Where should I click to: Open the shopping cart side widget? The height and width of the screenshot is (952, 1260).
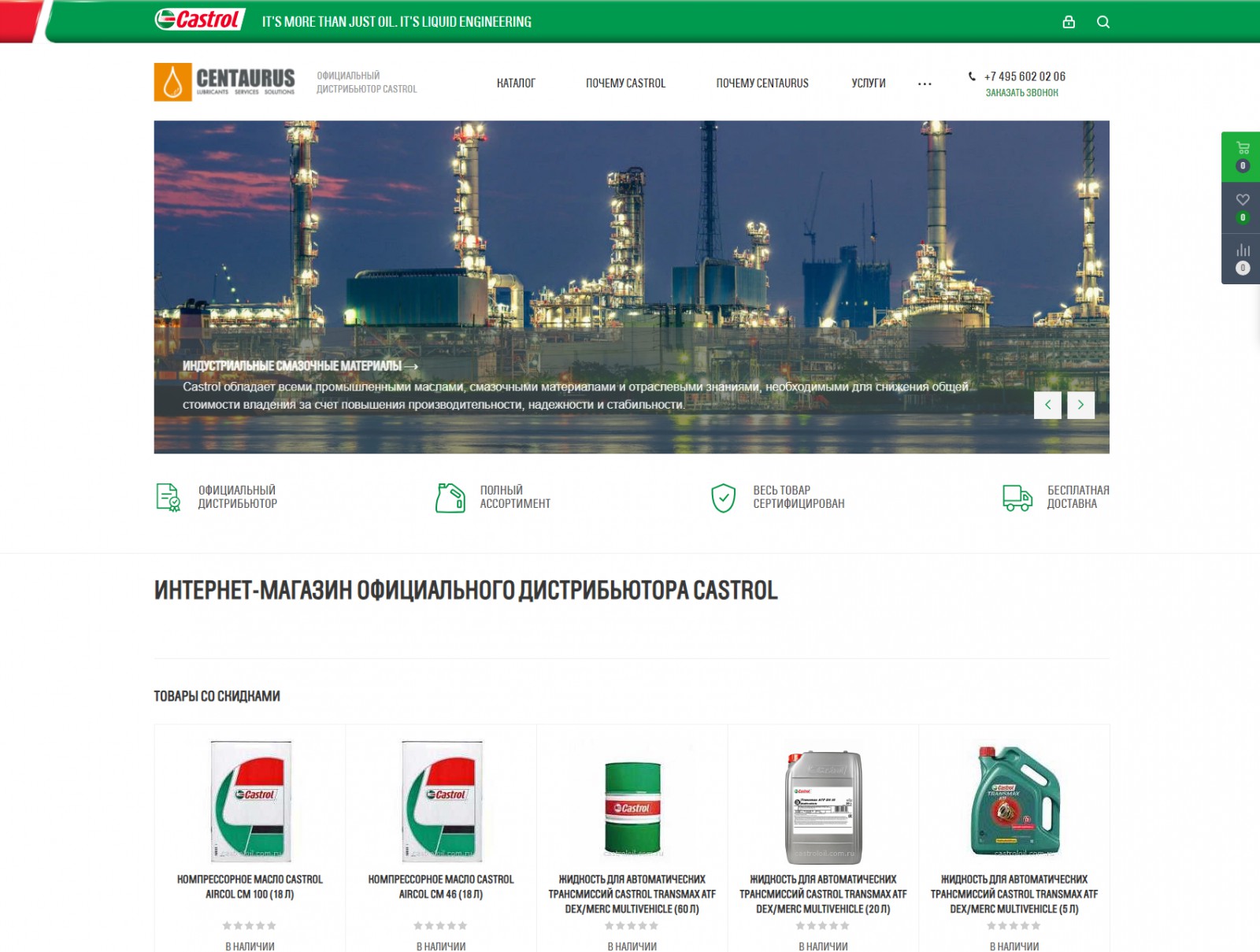coord(1243,157)
